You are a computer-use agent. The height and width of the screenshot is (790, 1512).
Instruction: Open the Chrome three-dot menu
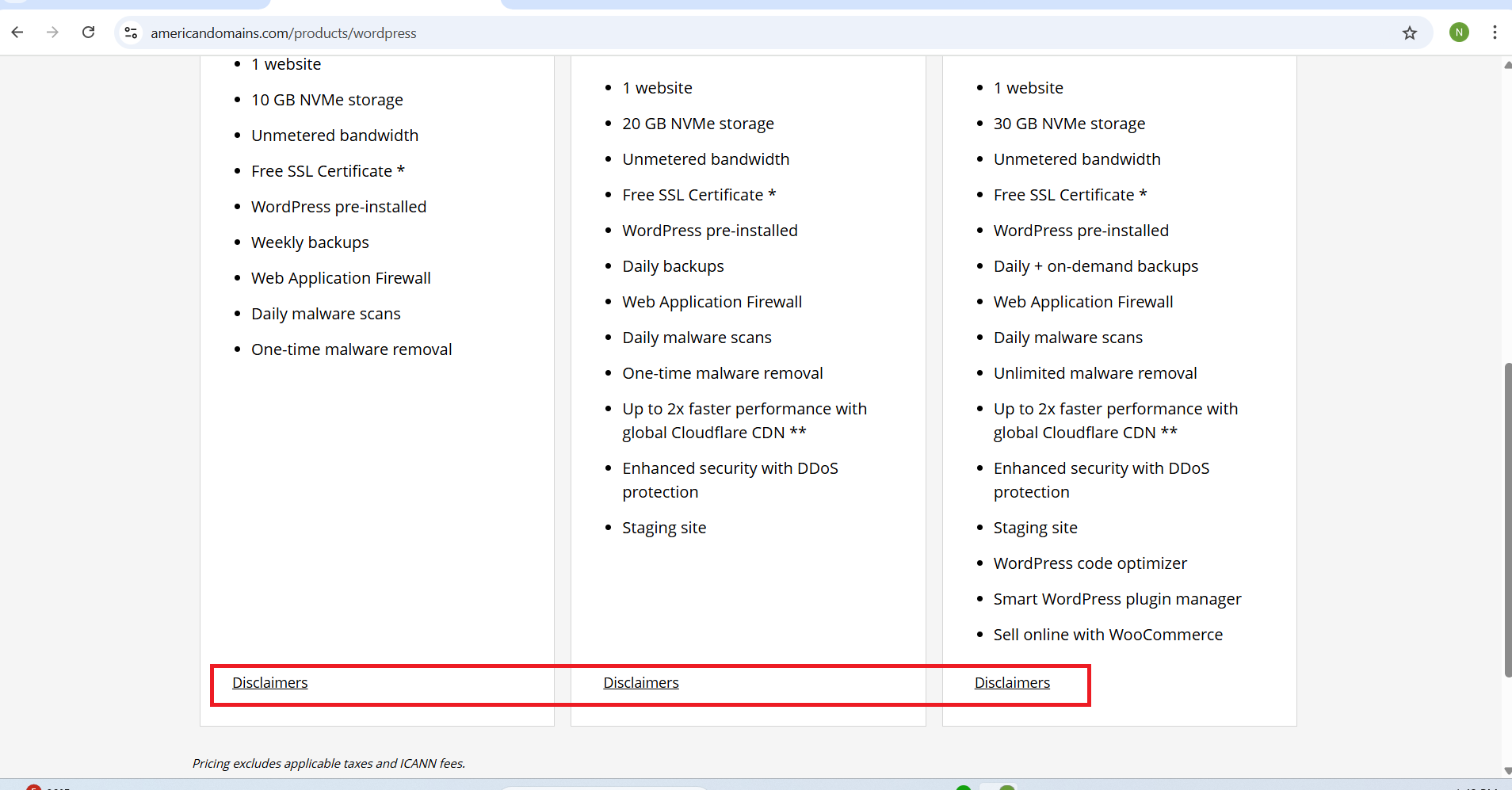[x=1494, y=32]
